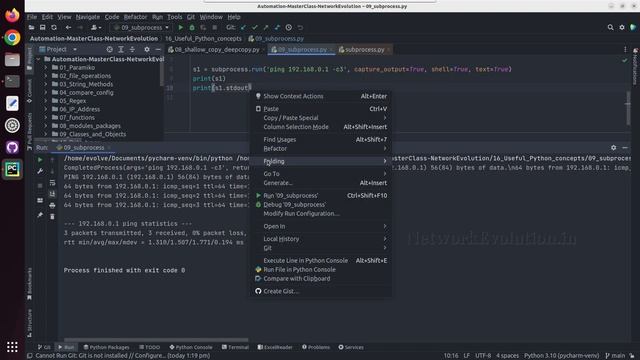Screen dimensions: 640x360
Task: Open the Problems tool window button
Action: [316, 347]
